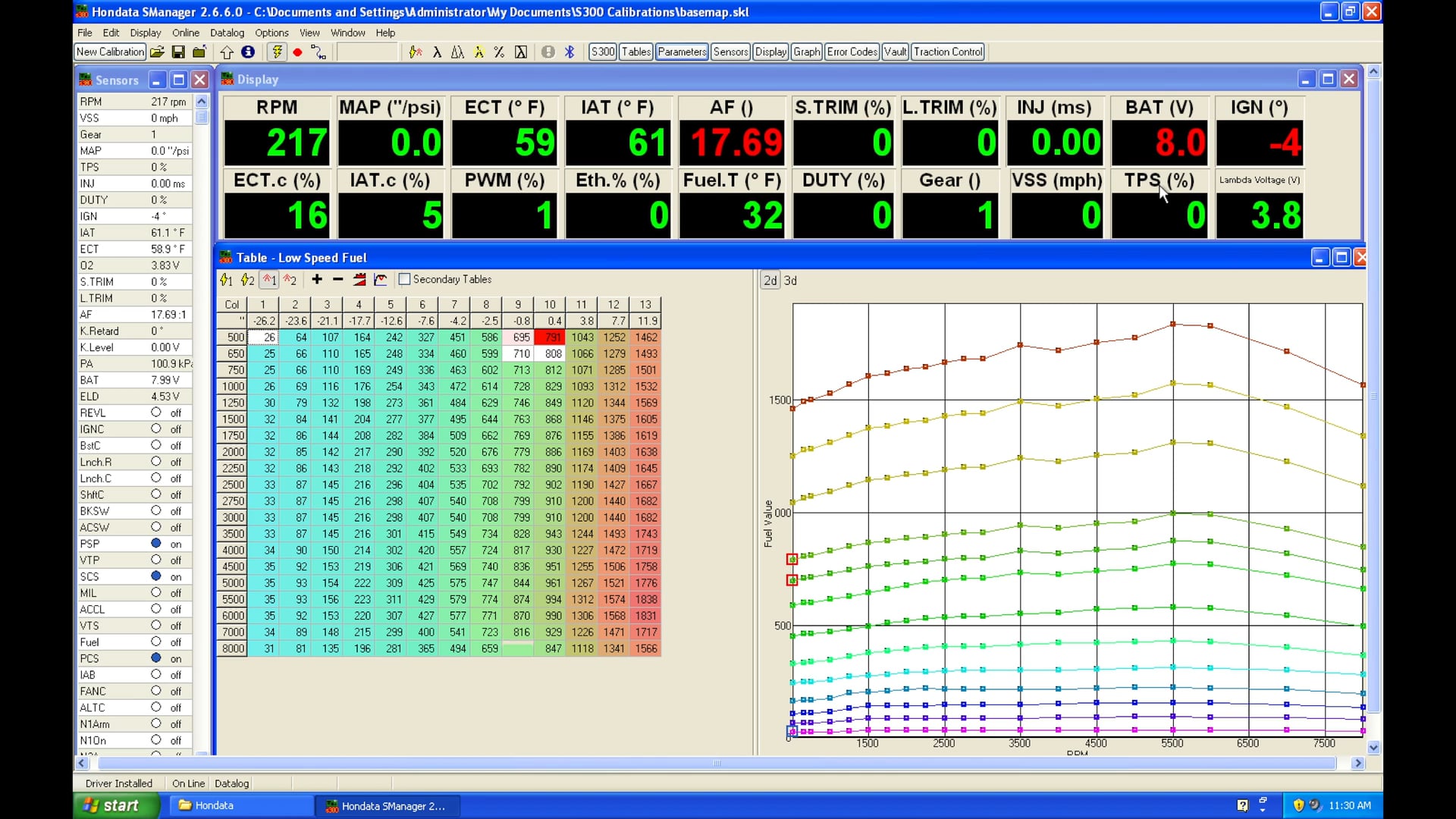This screenshot has width=1456, height=819.
Task: Click the red record datalog icon
Action: point(298,52)
